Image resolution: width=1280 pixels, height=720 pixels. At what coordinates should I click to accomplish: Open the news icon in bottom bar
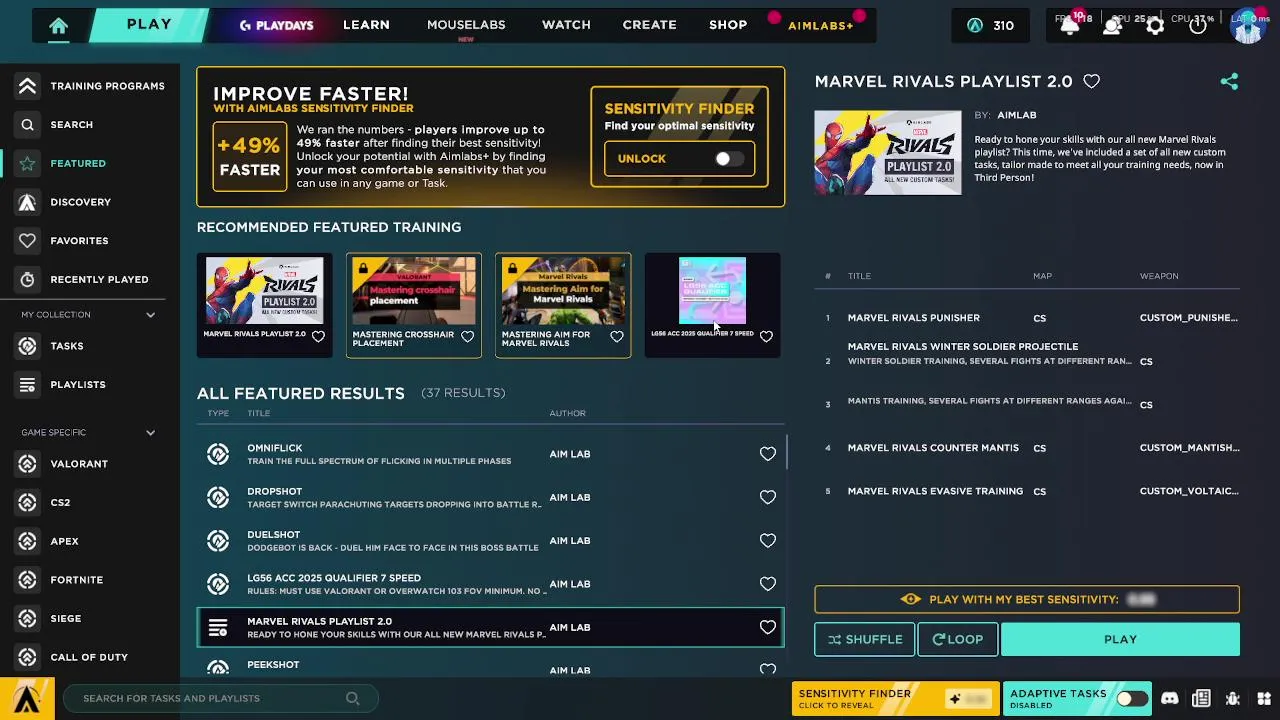(1201, 699)
